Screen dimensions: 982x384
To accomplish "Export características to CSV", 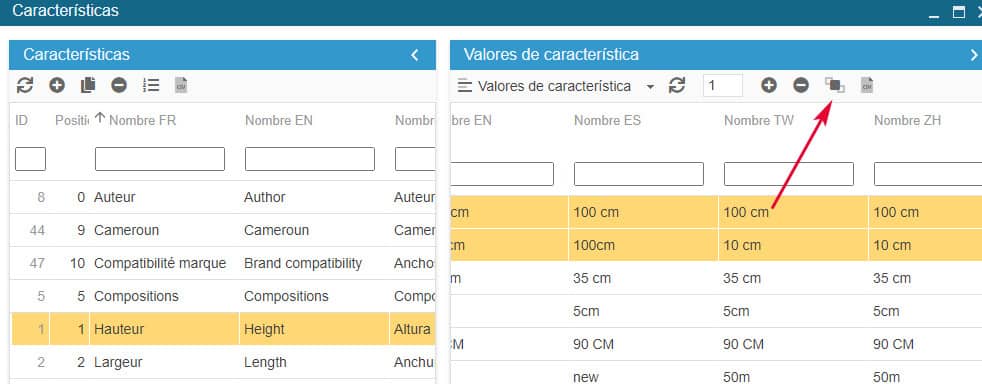I will (x=181, y=85).
